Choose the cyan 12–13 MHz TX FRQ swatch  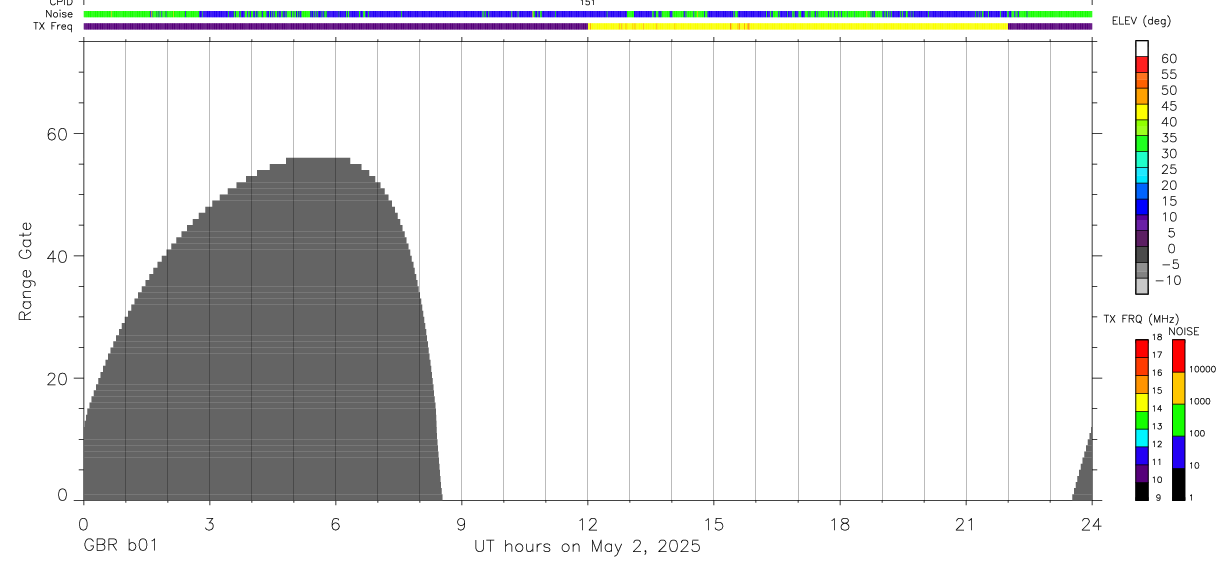(x=1142, y=437)
